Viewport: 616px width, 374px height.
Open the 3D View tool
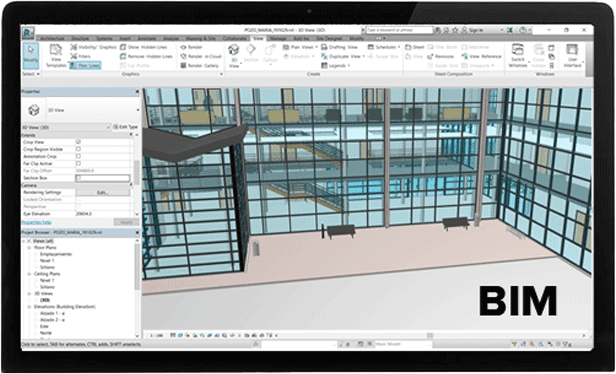tap(234, 56)
